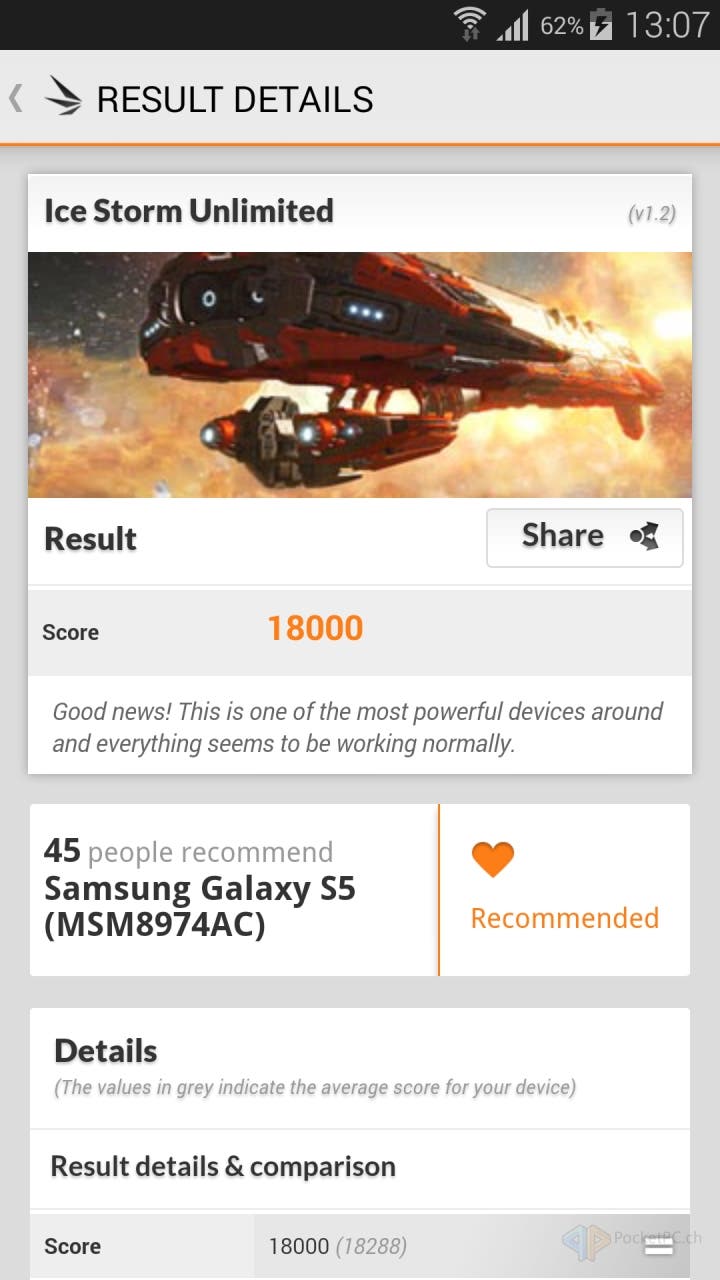
Task: Tap the share arrow icon
Action: (645, 537)
